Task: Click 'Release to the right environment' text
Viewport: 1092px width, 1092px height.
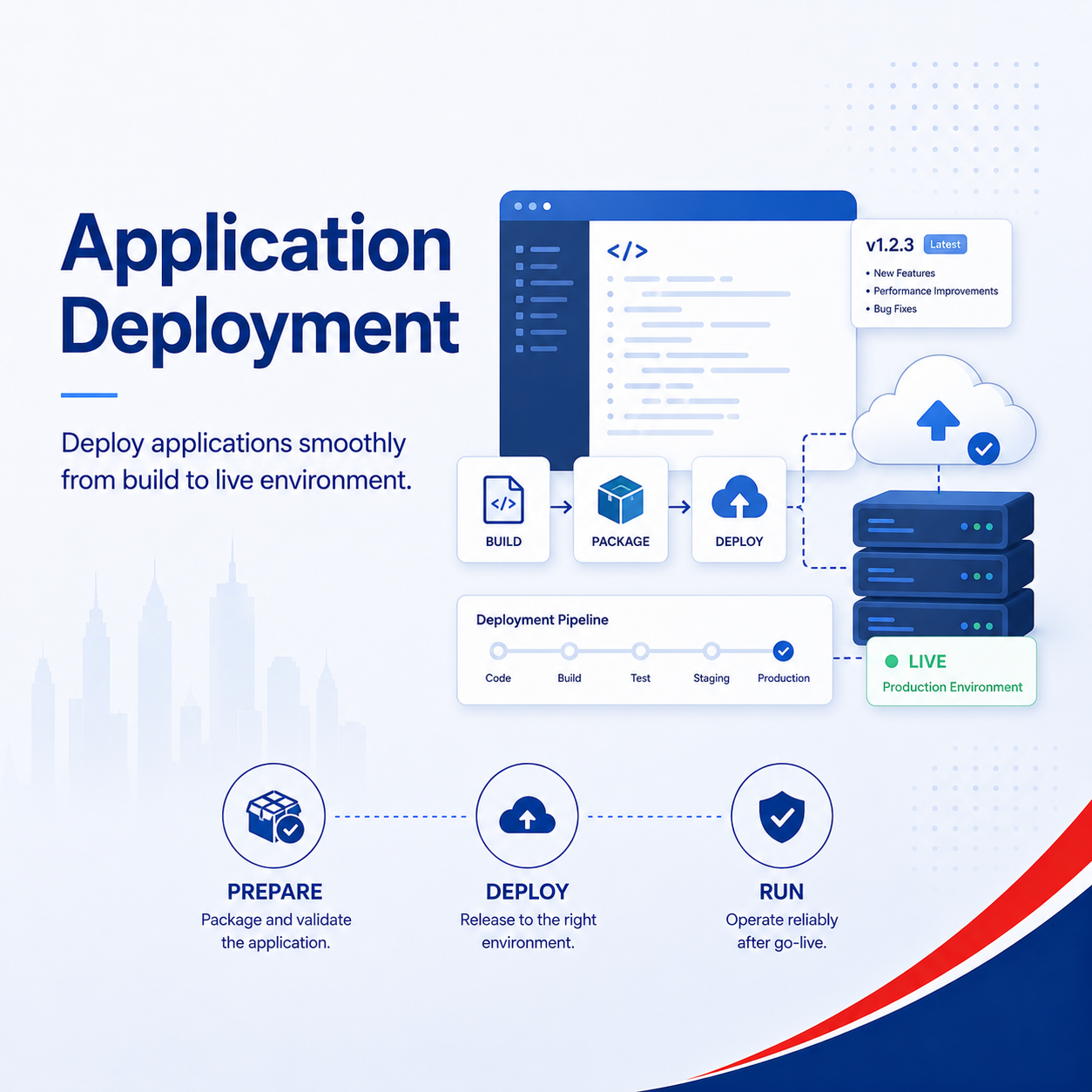Action: 528,931
